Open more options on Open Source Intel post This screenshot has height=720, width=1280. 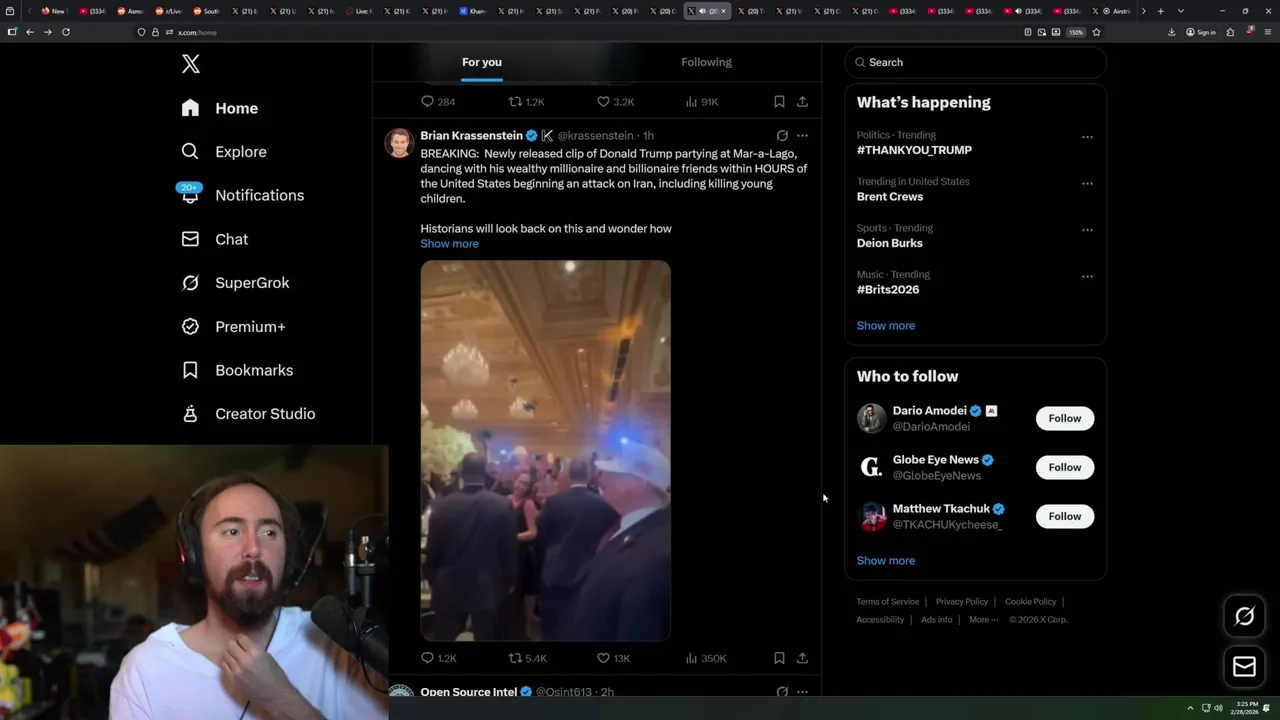point(802,691)
